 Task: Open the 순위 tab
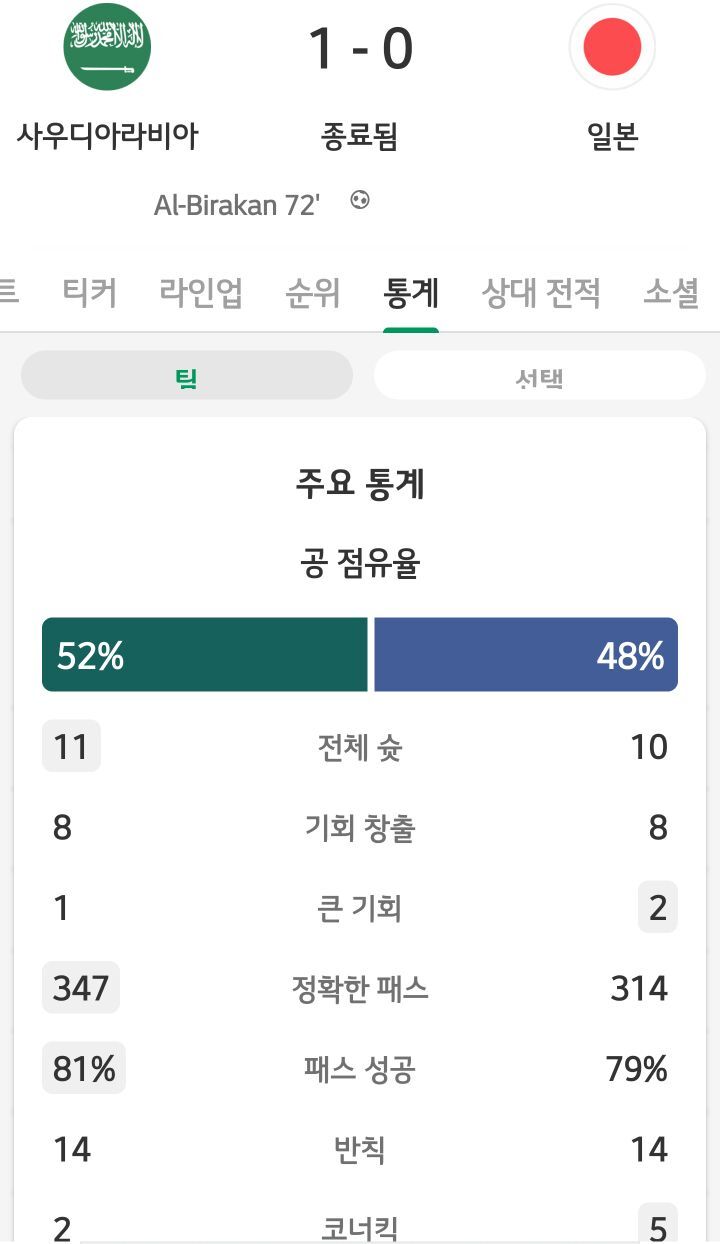313,293
